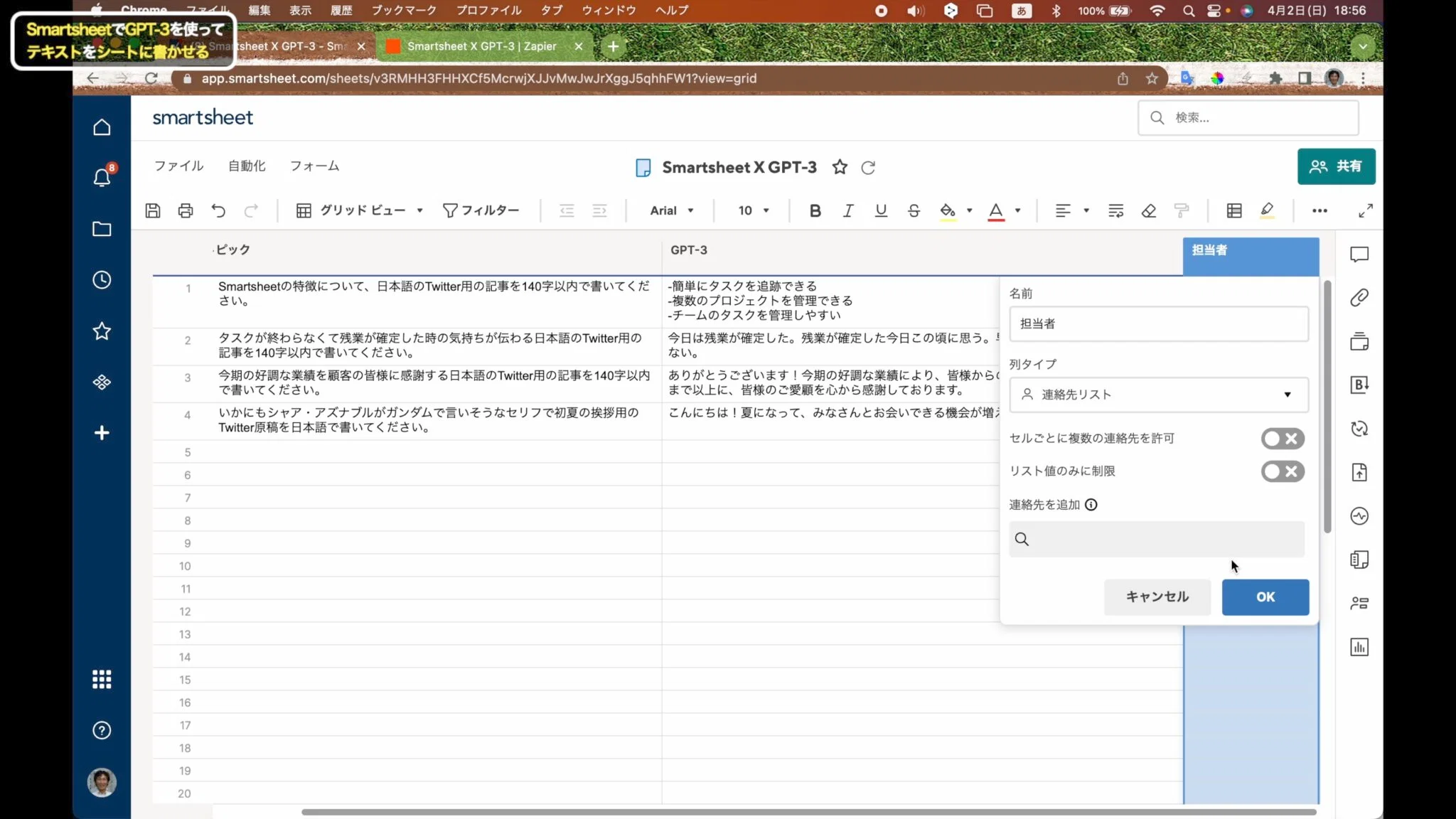The width and height of the screenshot is (1456, 819).
Task: Open Update Requests icon in right rail
Action: 1359,429
